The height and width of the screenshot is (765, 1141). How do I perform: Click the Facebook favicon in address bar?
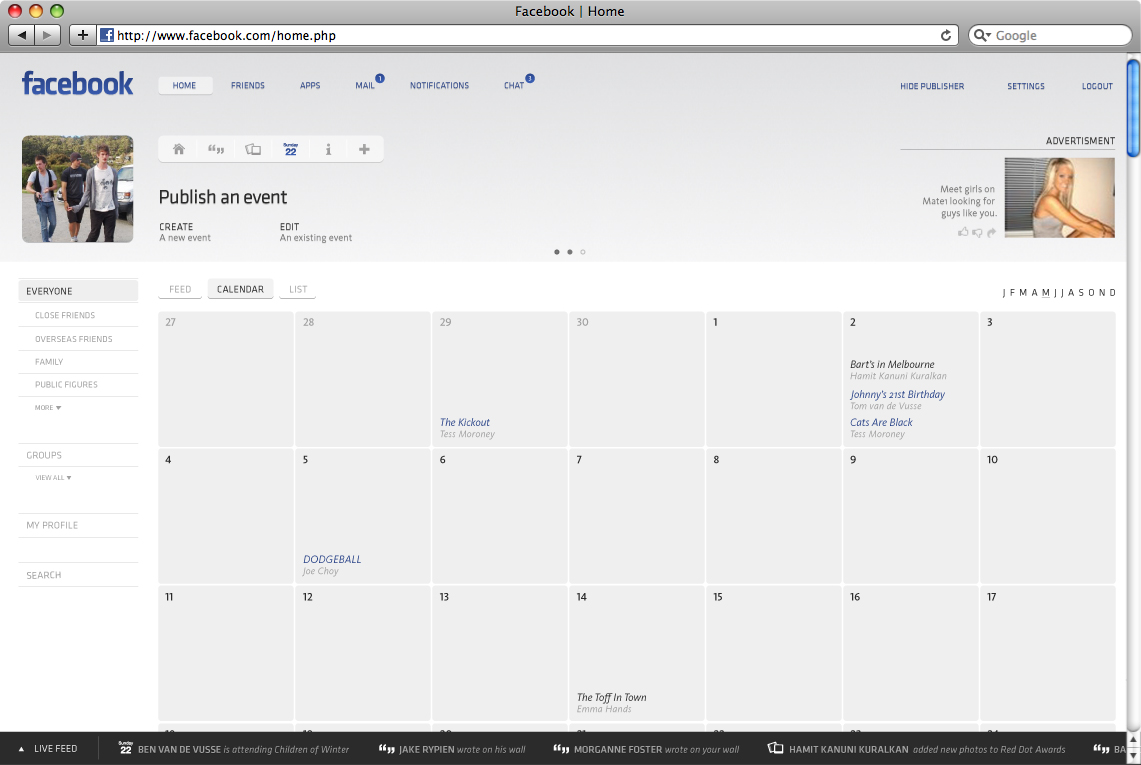click(x=107, y=35)
